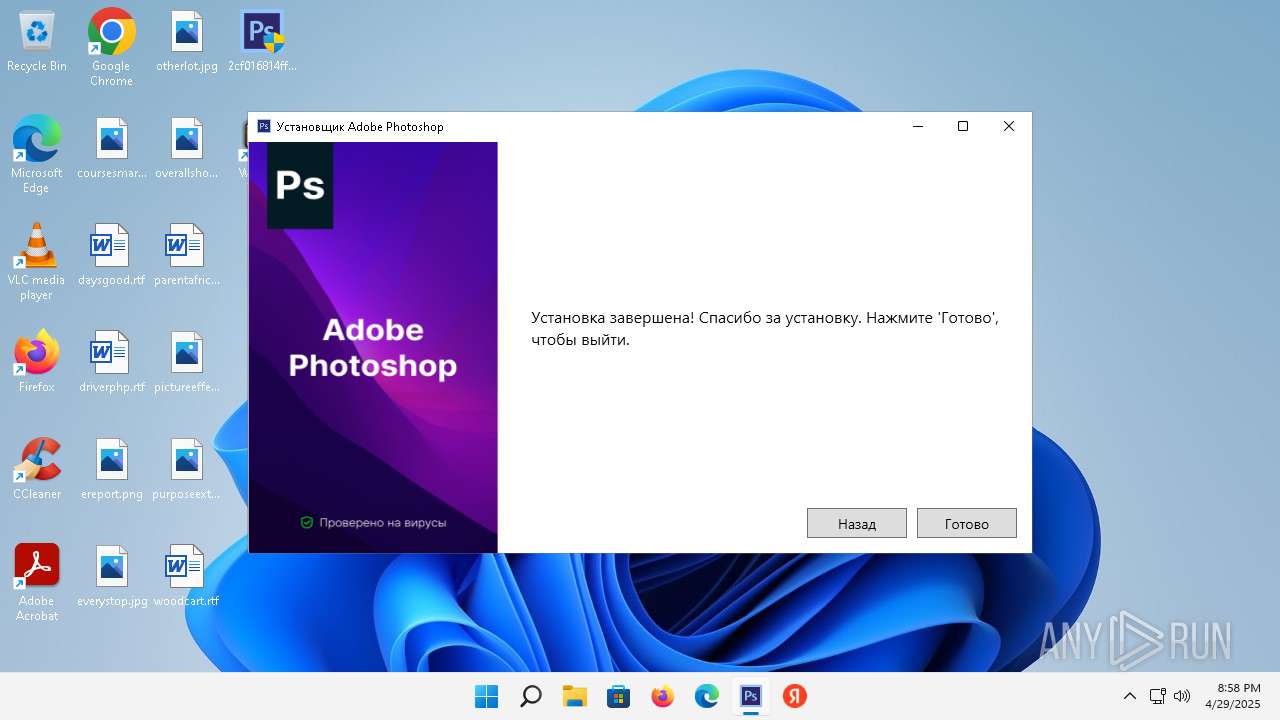Open taskbar Search magnifier

coord(530,696)
